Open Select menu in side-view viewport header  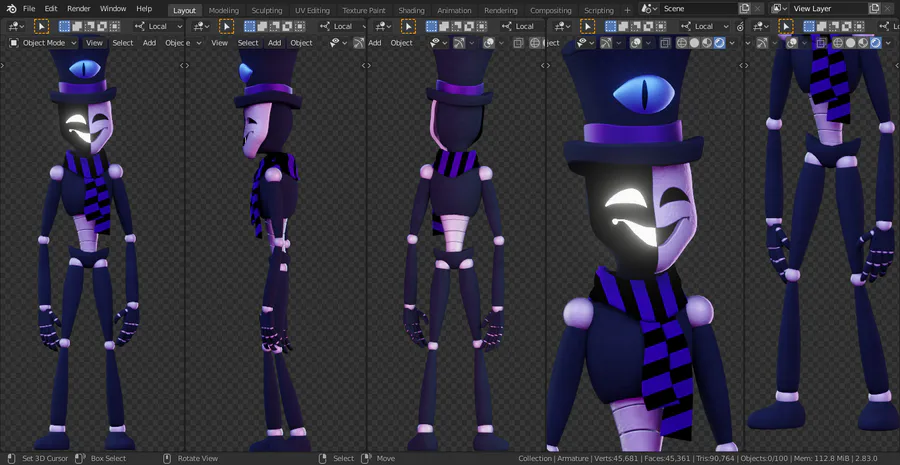click(248, 42)
